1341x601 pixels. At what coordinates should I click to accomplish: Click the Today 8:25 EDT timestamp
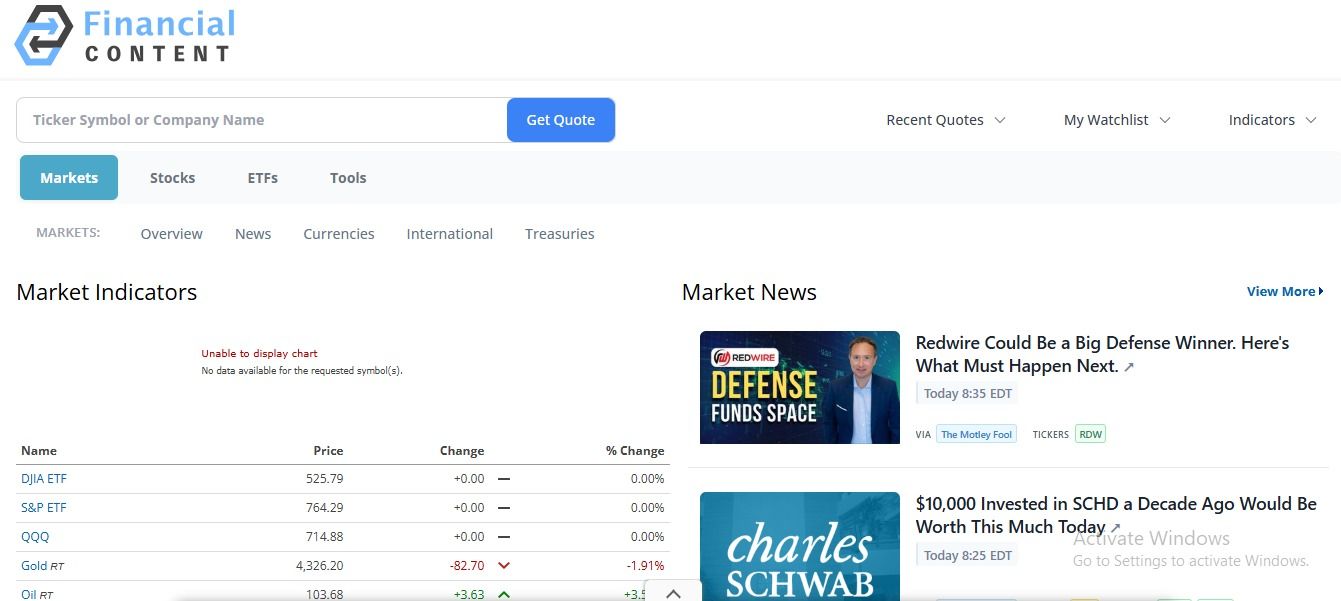[968, 556]
